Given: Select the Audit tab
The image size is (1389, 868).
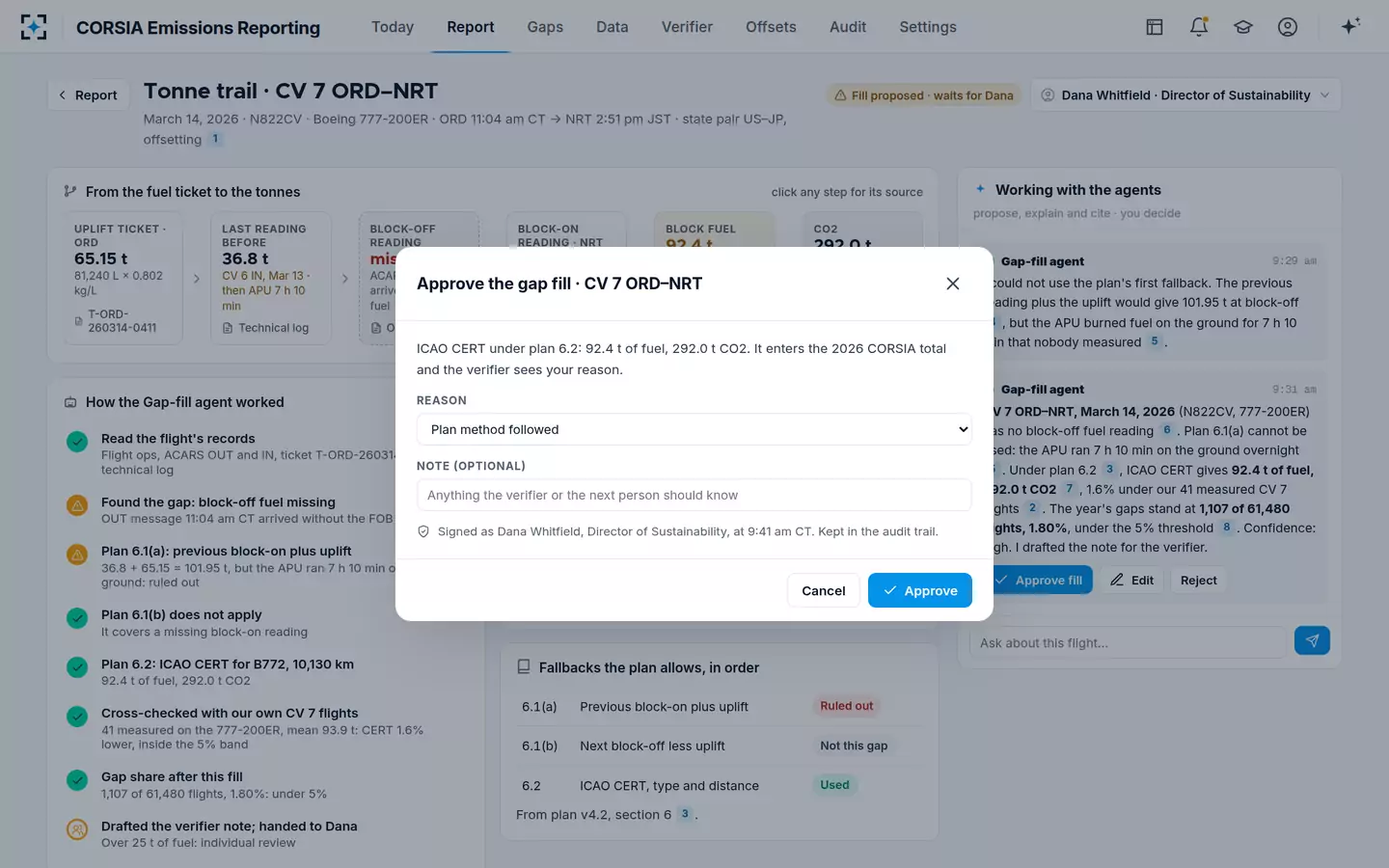Looking at the screenshot, I should (x=848, y=27).
